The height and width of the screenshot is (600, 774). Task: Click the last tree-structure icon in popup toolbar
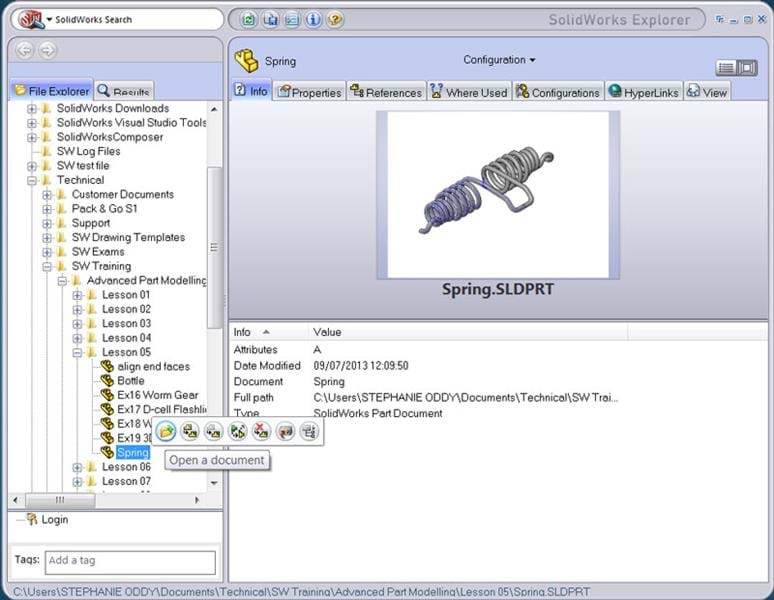(x=310, y=431)
